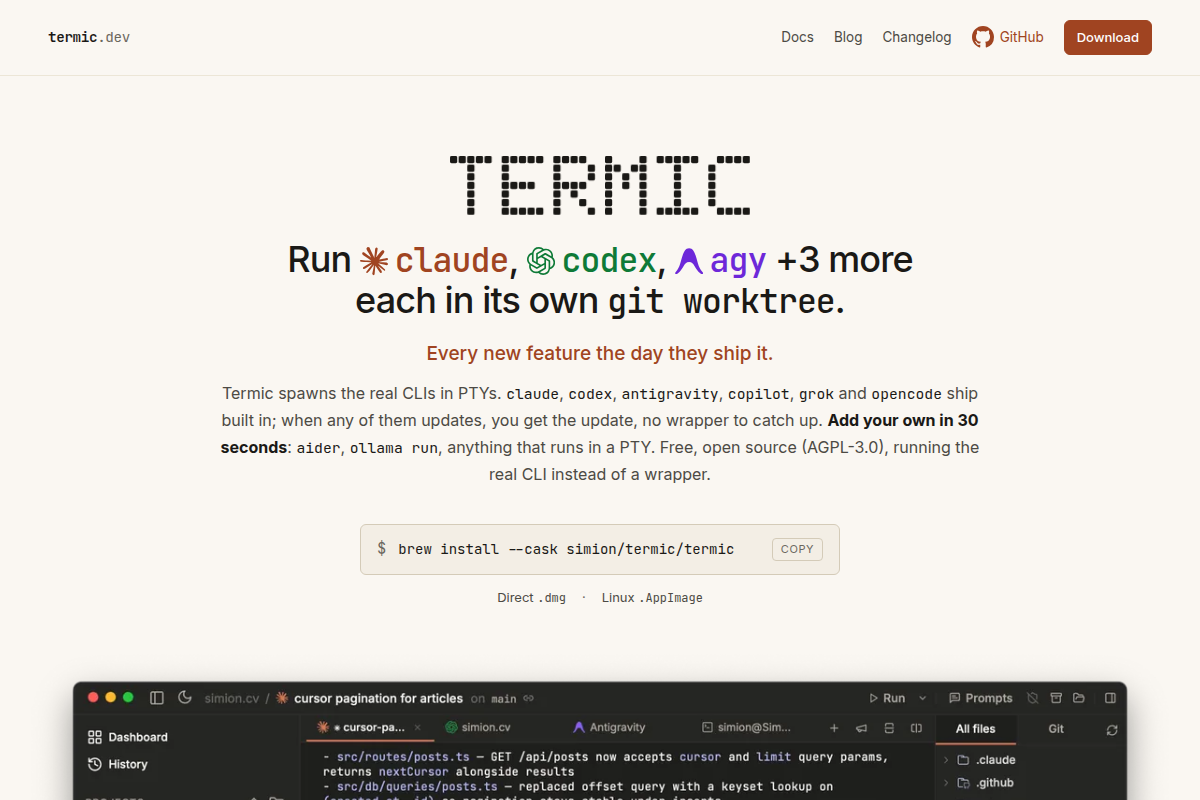The image size is (1200, 800).
Task: Click simion.cv breadcrumb in title bar
Action: [x=232, y=698]
